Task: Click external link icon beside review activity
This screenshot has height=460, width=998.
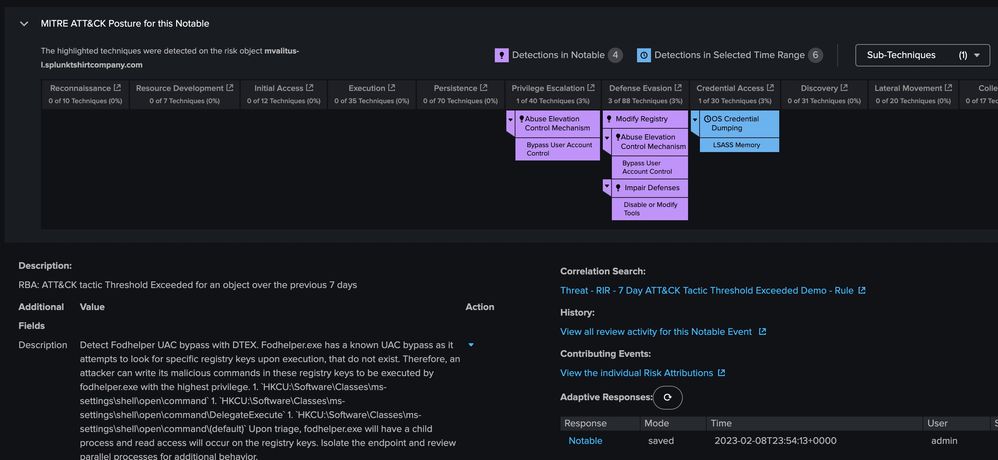Action: [x=763, y=332]
